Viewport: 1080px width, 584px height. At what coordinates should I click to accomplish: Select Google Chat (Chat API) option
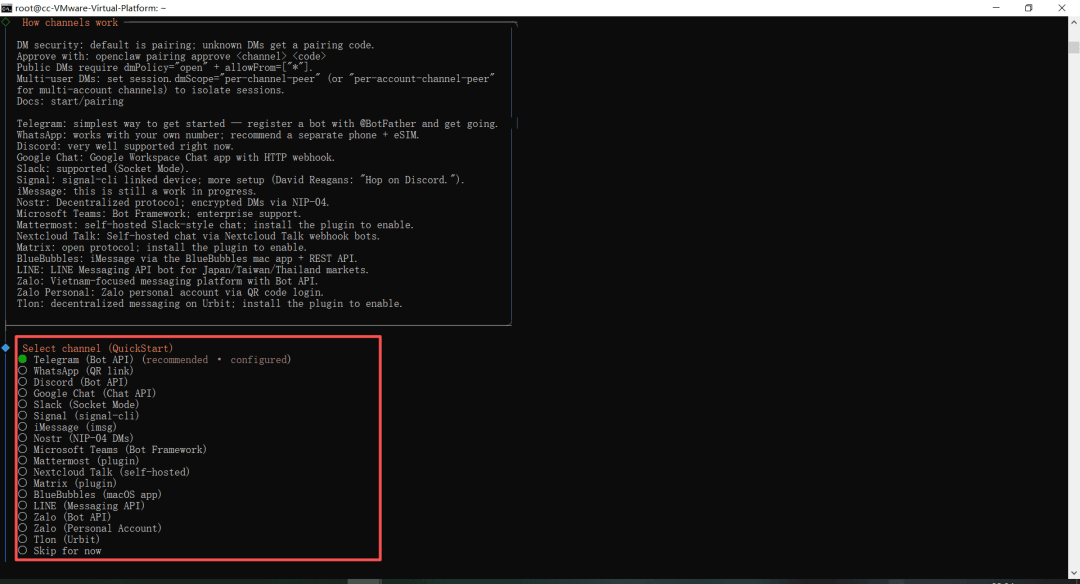coord(87,393)
